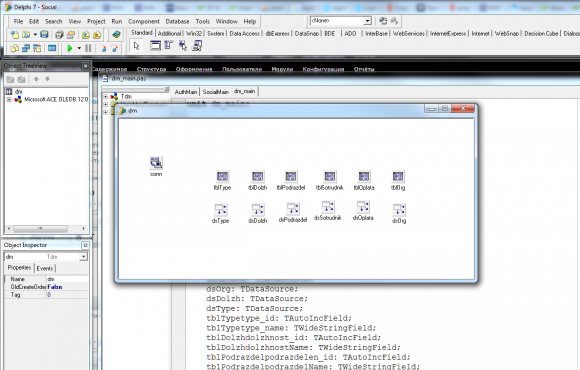580x370 pixels.
Task: Select the tblSotrudnik table component
Action: [330, 176]
